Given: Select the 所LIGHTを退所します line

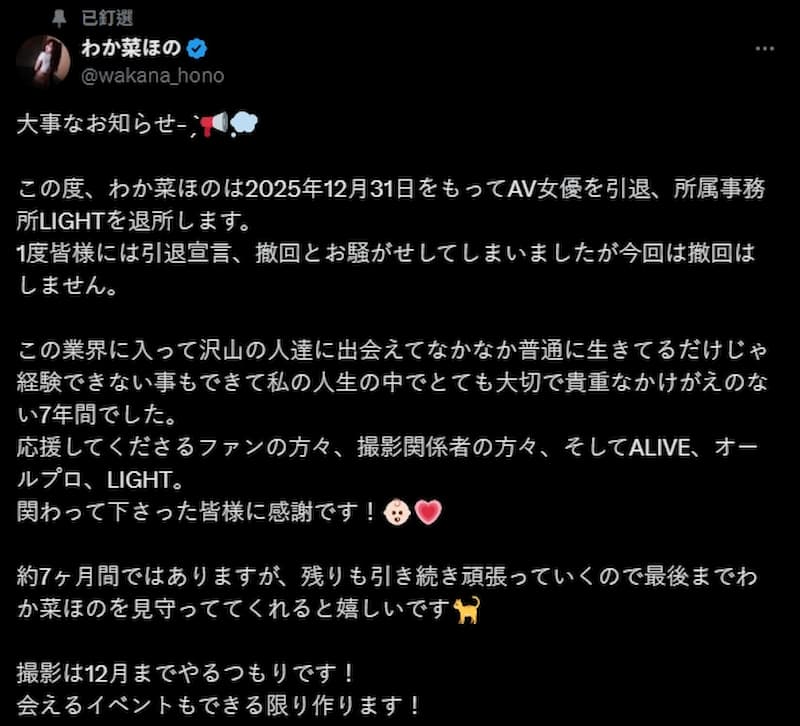Looking at the screenshot, I should pos(134,221).
